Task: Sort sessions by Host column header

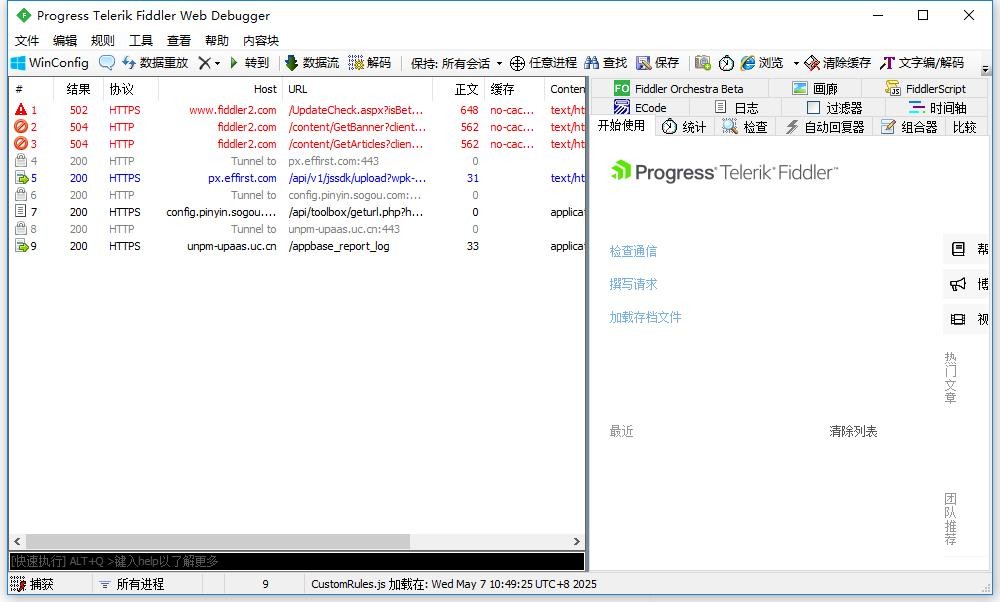Action: click(x=220, y=89)
